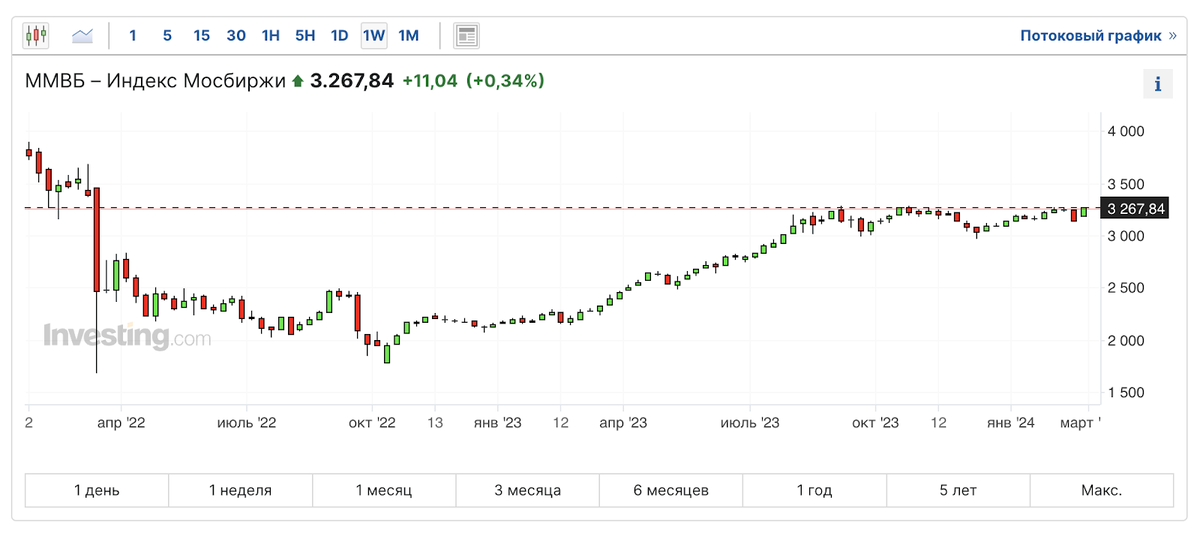The image size is (1200, 536).
Task: Click the change value +11,04
Action: (x=429, y=81)
